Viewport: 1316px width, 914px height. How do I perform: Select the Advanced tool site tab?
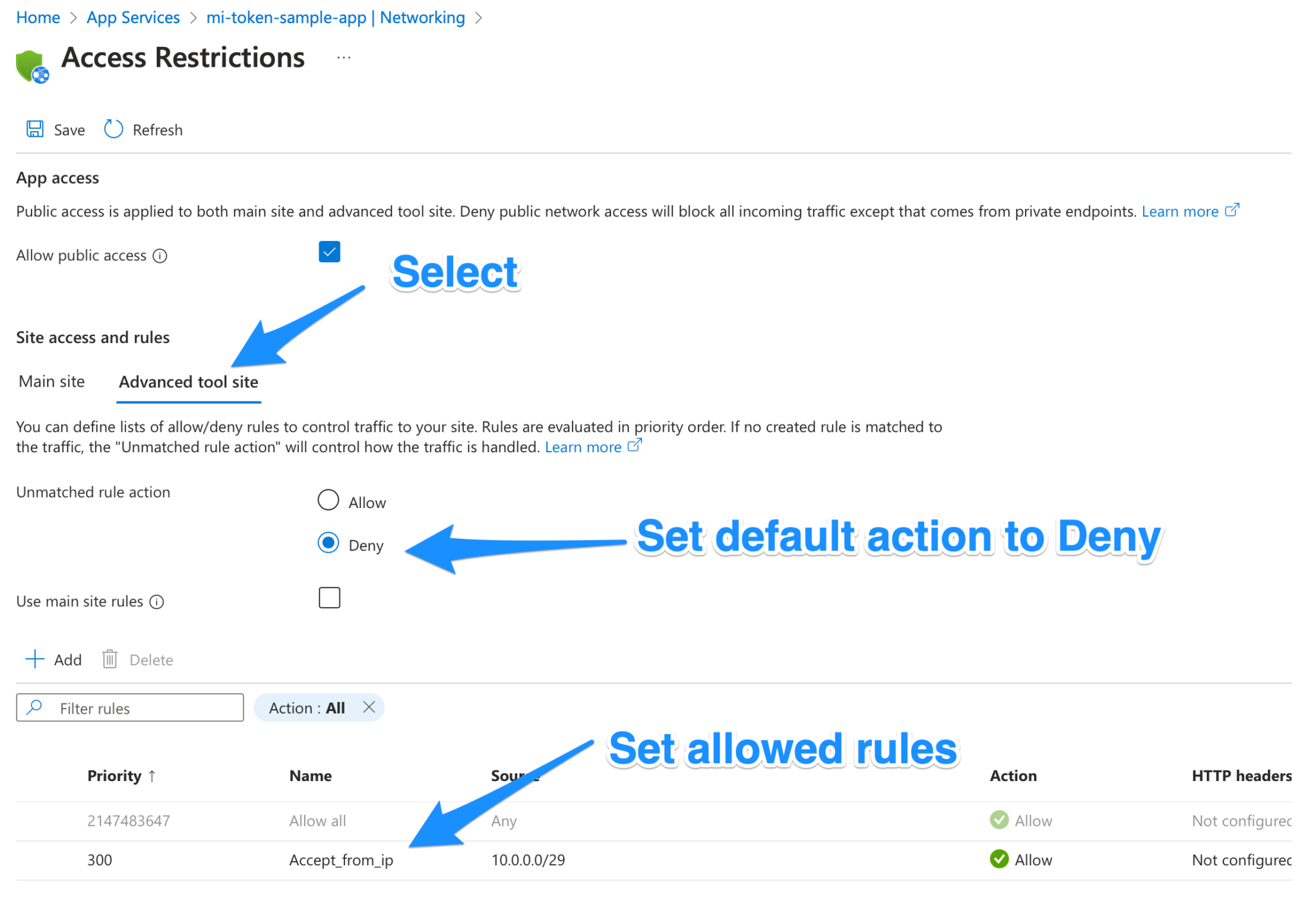pos(188,382)
